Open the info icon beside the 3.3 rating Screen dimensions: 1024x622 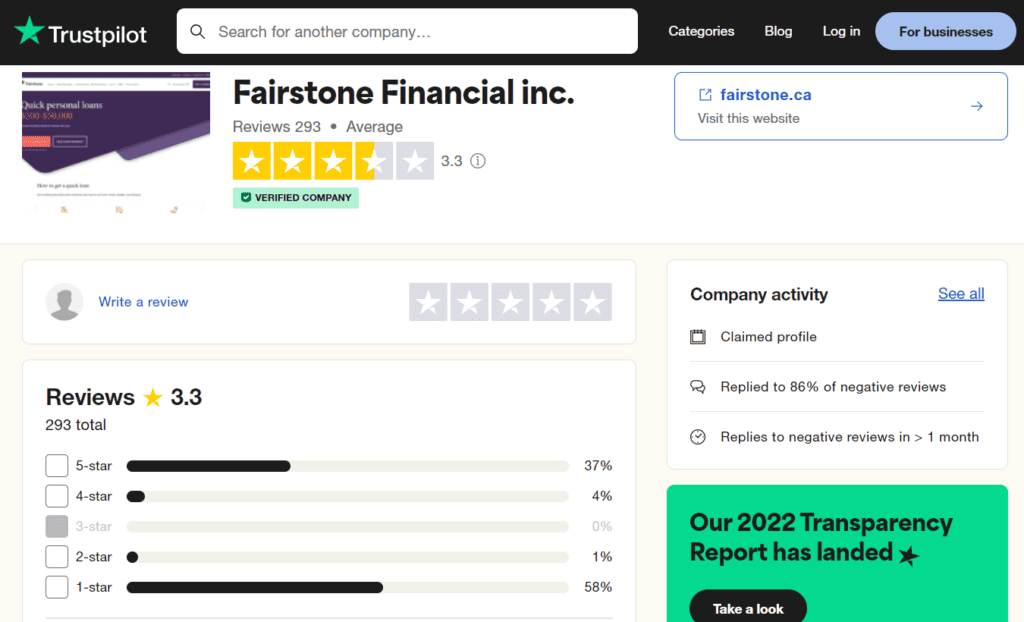478,161
